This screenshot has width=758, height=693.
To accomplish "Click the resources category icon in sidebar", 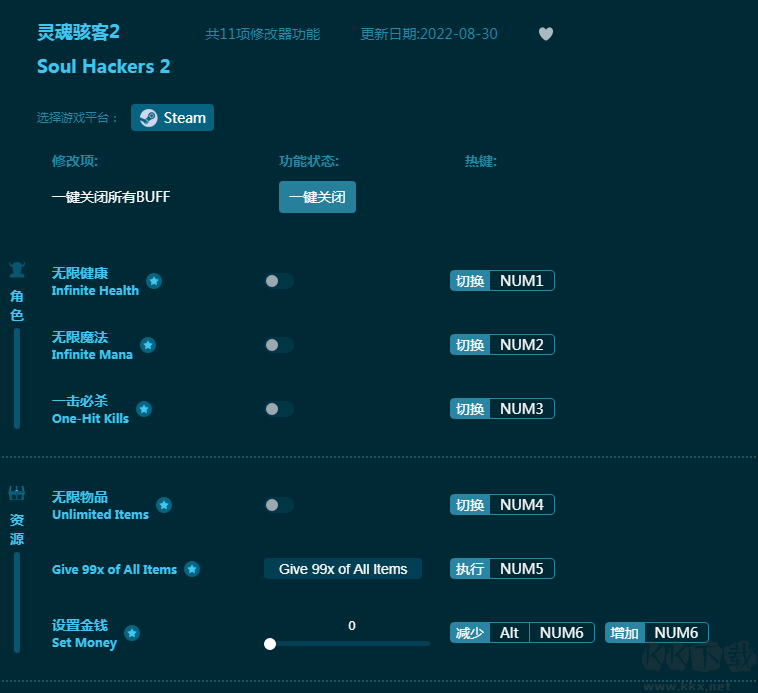I will click(17, 493).
